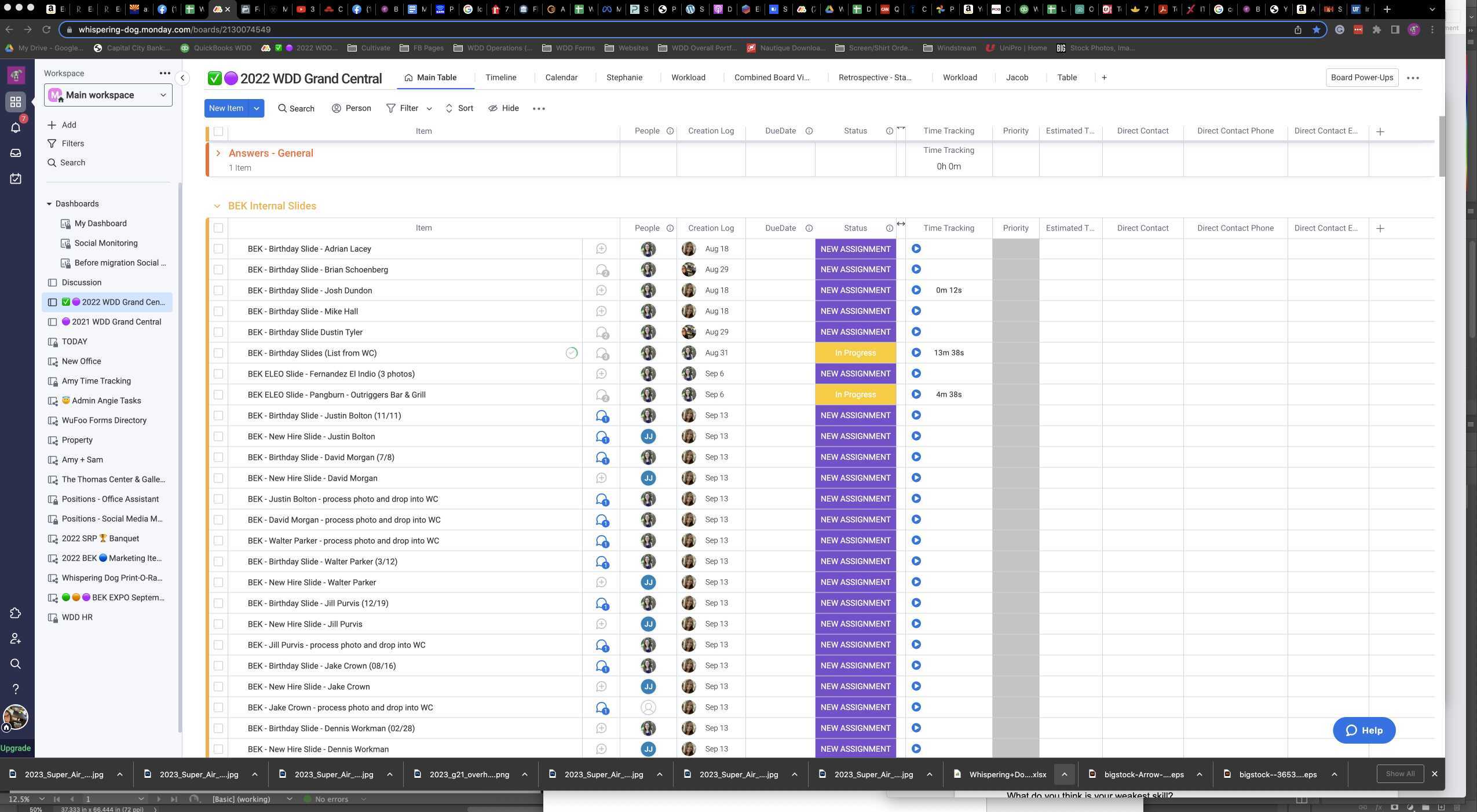Click the Hide columns eye icon
The image size is (1477, 812).
[x=493, y=108]
